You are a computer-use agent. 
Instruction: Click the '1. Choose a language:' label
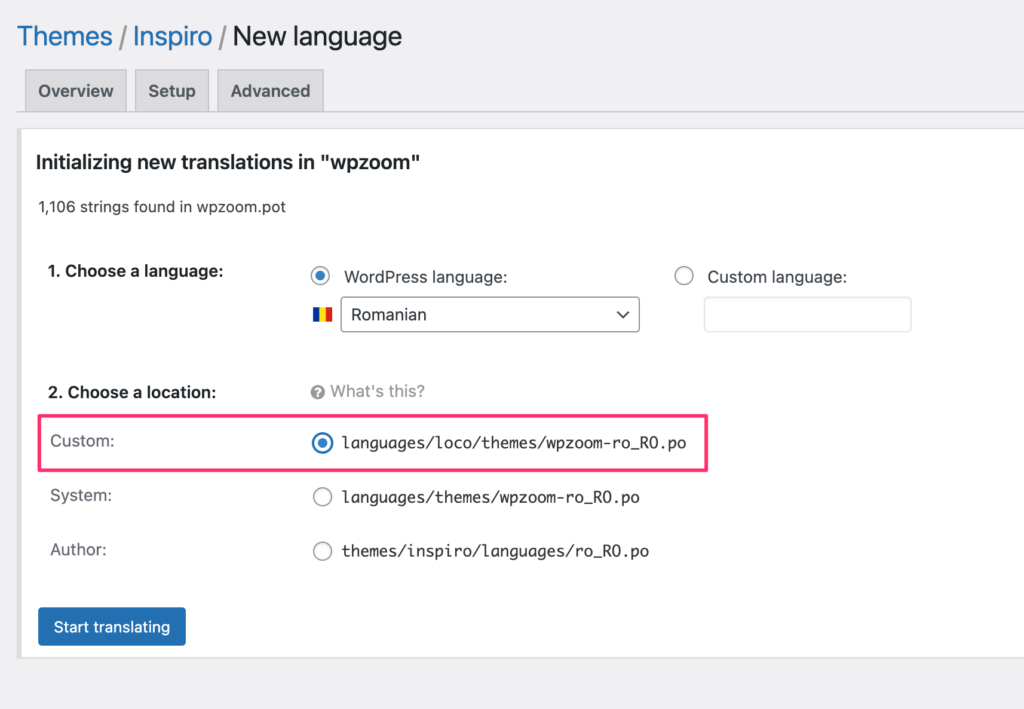[x=135, y=271]
